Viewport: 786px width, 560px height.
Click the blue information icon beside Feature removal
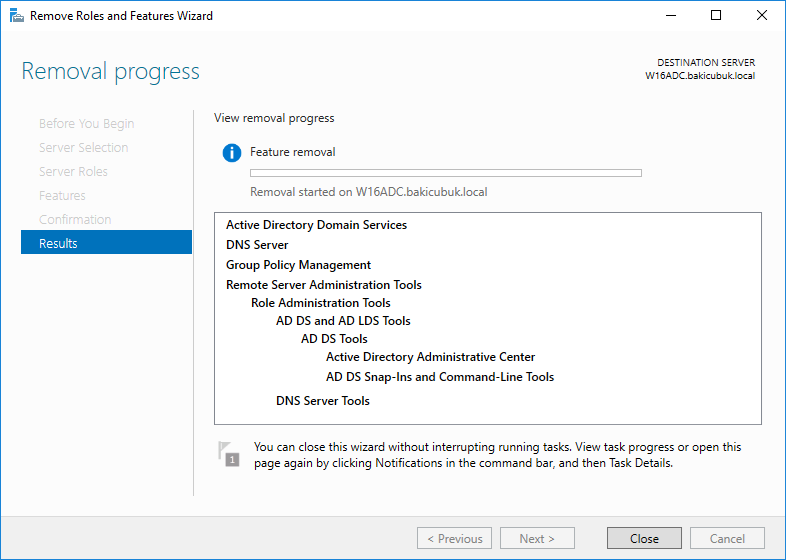click(232, 153)
